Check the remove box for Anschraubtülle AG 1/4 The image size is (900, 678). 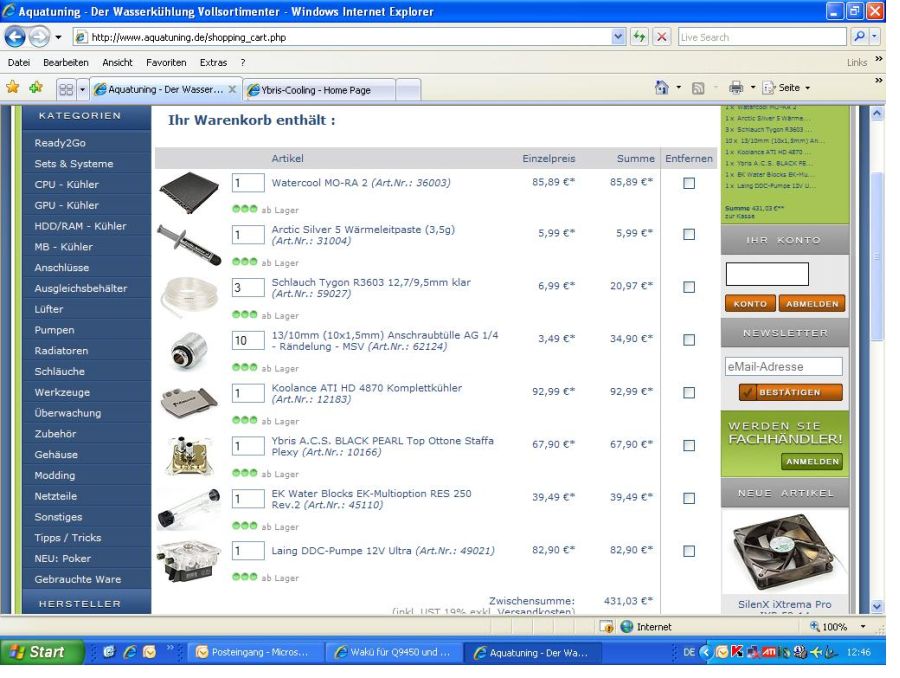[x=689, y=340]
